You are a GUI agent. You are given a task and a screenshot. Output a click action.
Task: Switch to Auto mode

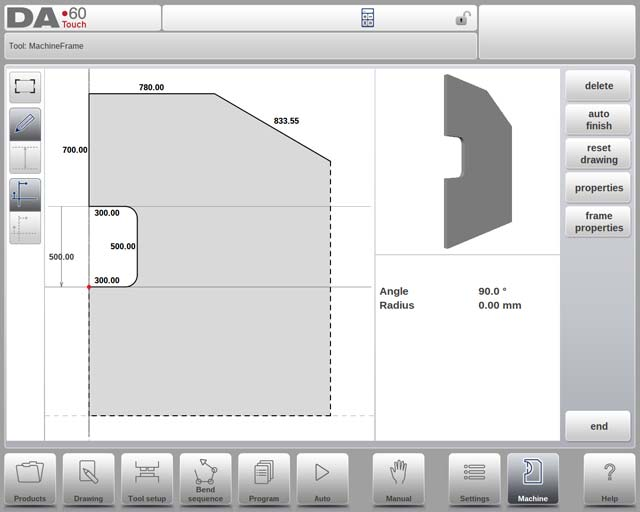322,479
